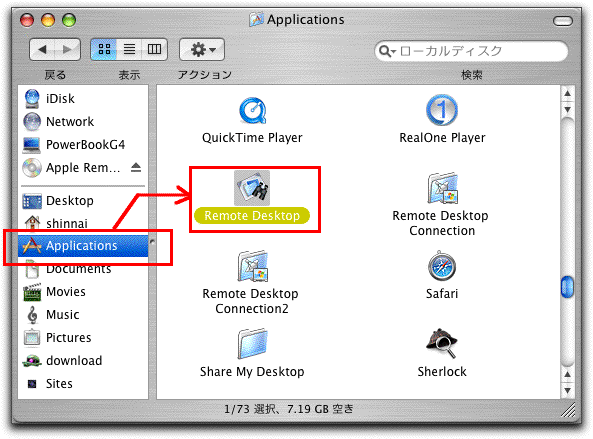593x439 pixels.
Task: Select the Remote Desktop Connection2 icon
Action: click(252, 266)
